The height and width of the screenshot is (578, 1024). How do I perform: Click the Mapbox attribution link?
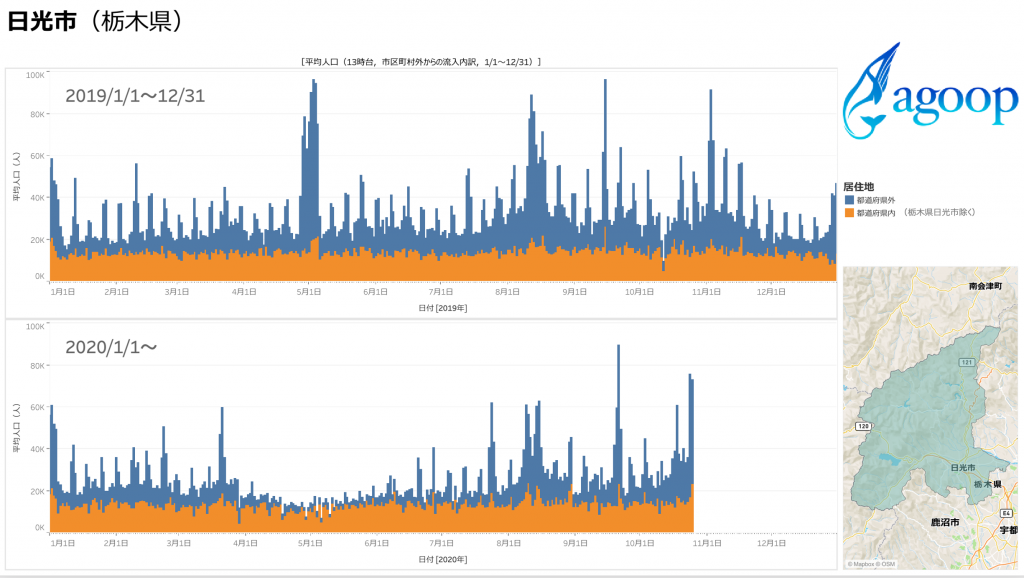pos(863,564)
